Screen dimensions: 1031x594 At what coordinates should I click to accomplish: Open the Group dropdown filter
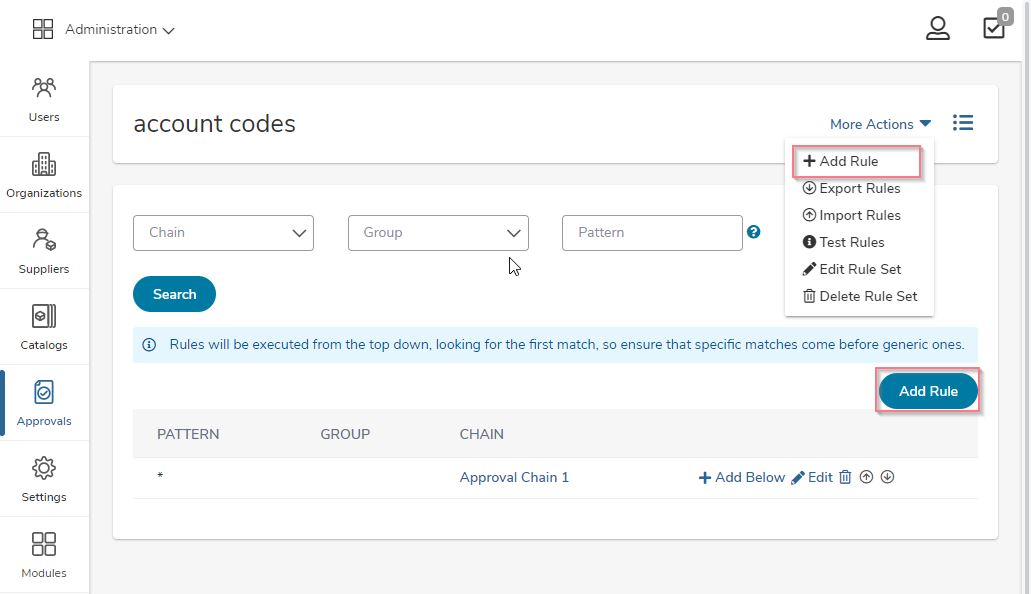[x=438, y=233]
